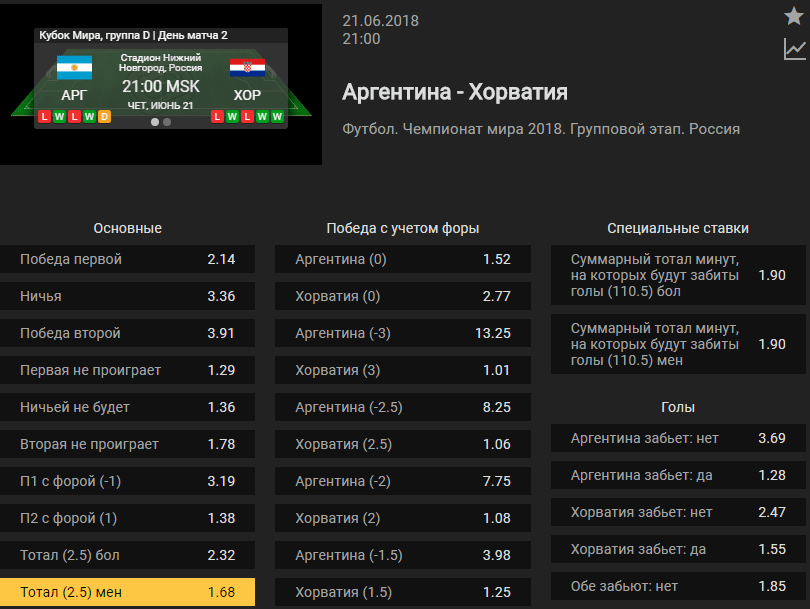Choose Хорватия (2.5) odds 1.06
Screen dimensions: 810x609
[403, 444]
